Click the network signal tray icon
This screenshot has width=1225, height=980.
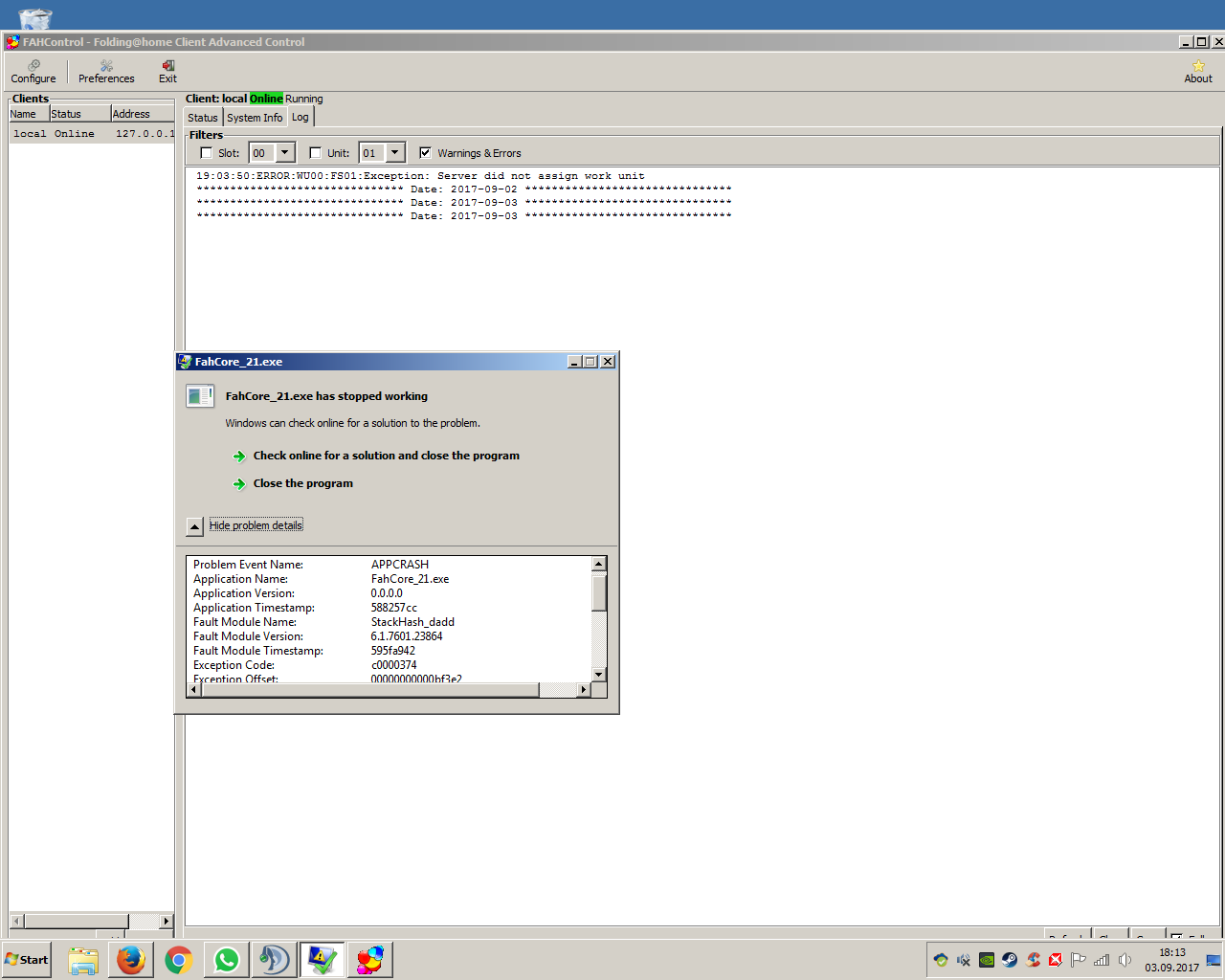[1102, 960]
